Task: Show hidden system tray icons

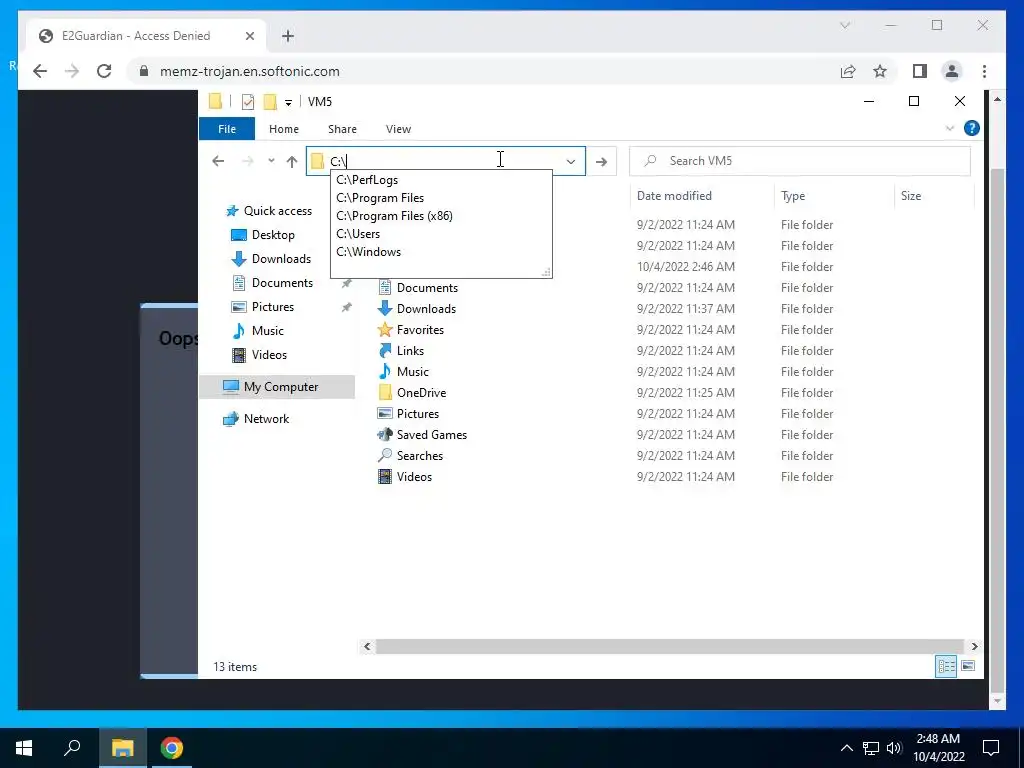Action: pyautogui.click(x=846, y=748)
